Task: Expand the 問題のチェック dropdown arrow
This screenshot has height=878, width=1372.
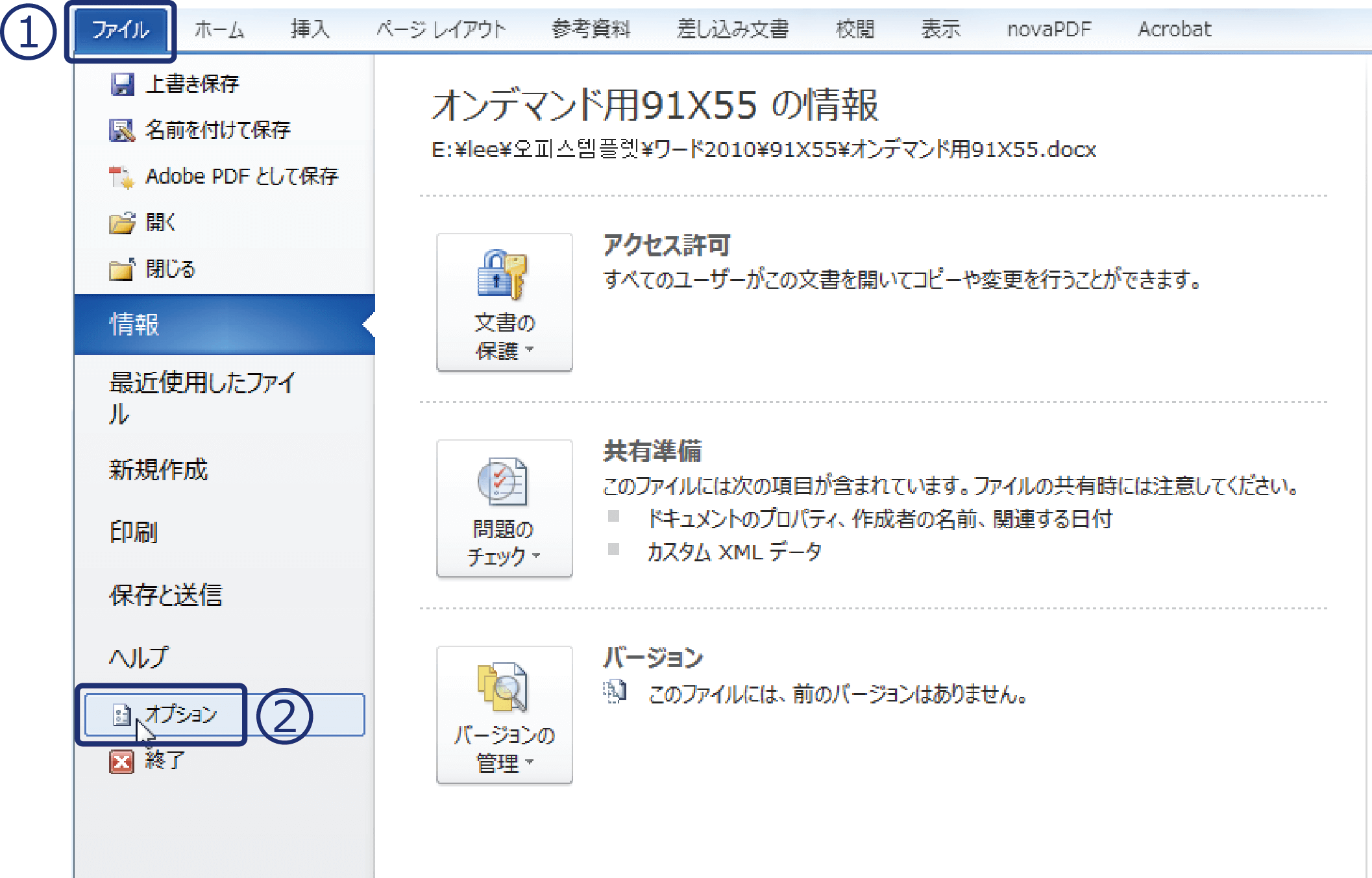Action: 536,555
